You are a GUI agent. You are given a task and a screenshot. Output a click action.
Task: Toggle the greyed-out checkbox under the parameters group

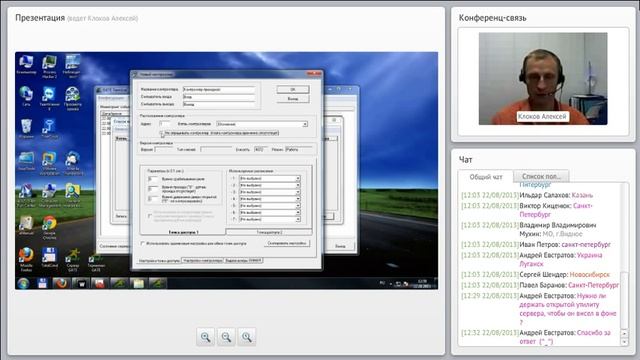[x=150, y=216]
